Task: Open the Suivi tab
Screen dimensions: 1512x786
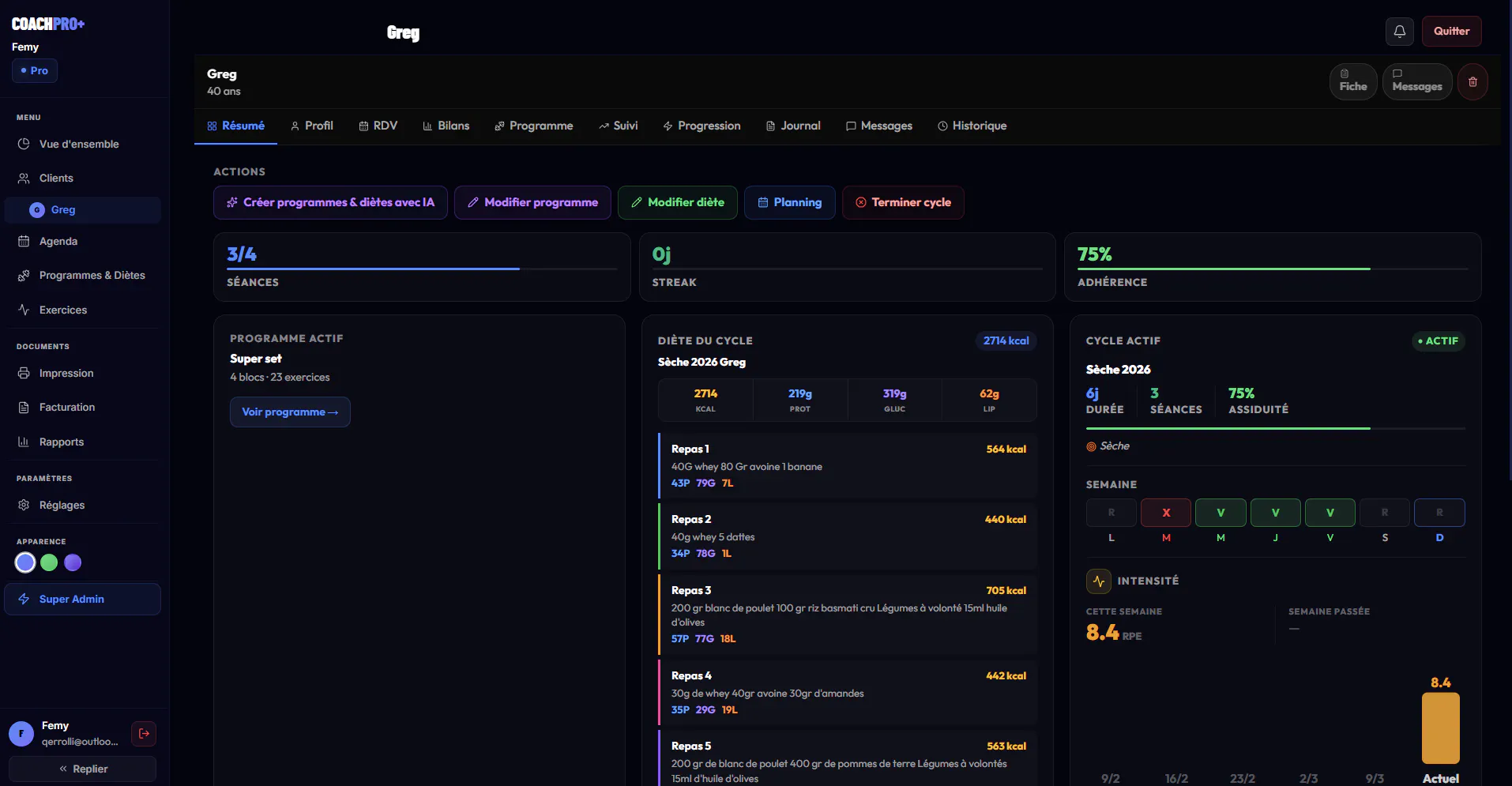Action: click(618, 126)
